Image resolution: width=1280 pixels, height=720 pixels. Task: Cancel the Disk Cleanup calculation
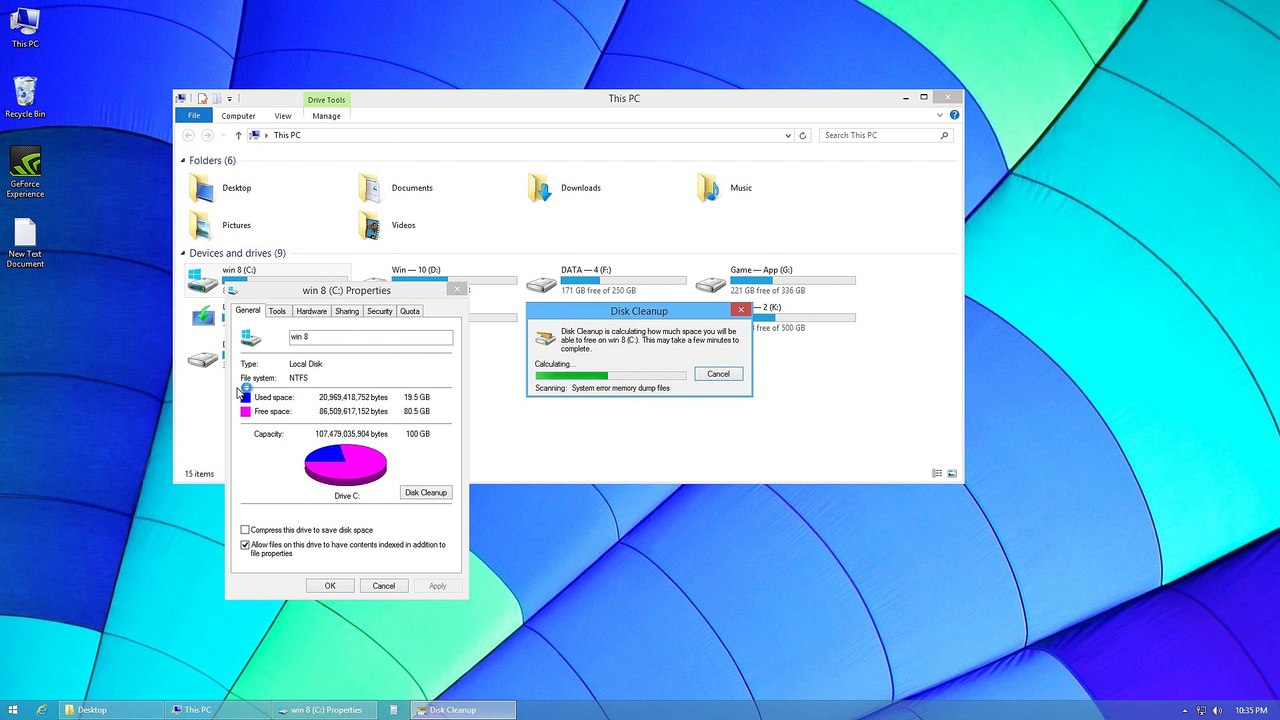[x=719, y=374]
